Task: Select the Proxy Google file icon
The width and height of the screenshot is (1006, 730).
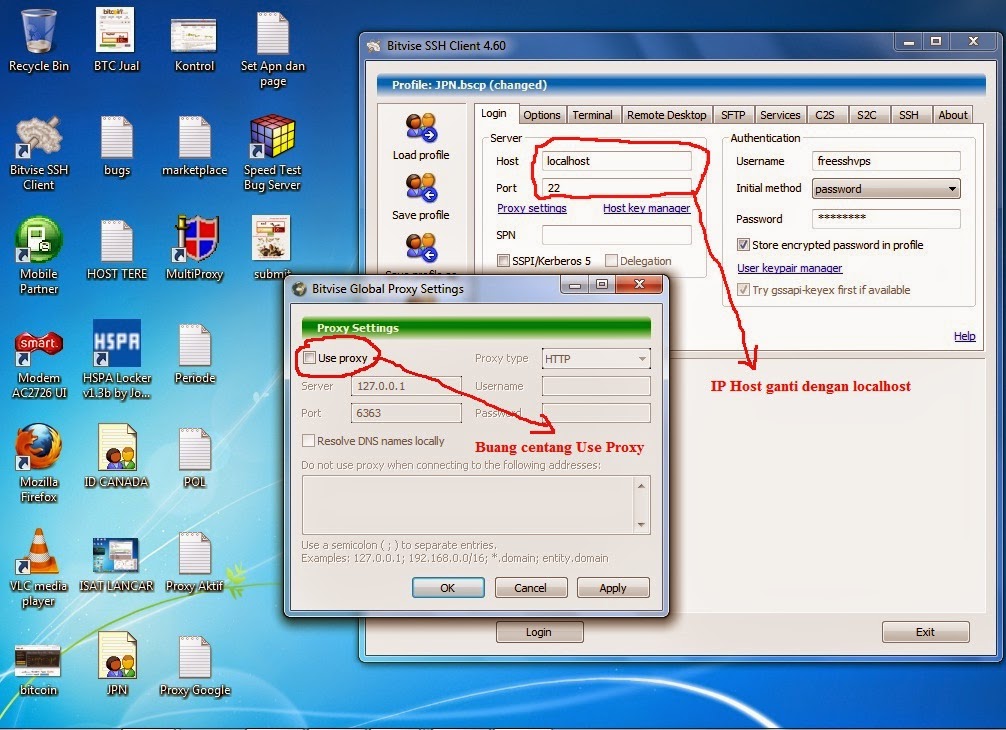Action: [x=195, y=666]
